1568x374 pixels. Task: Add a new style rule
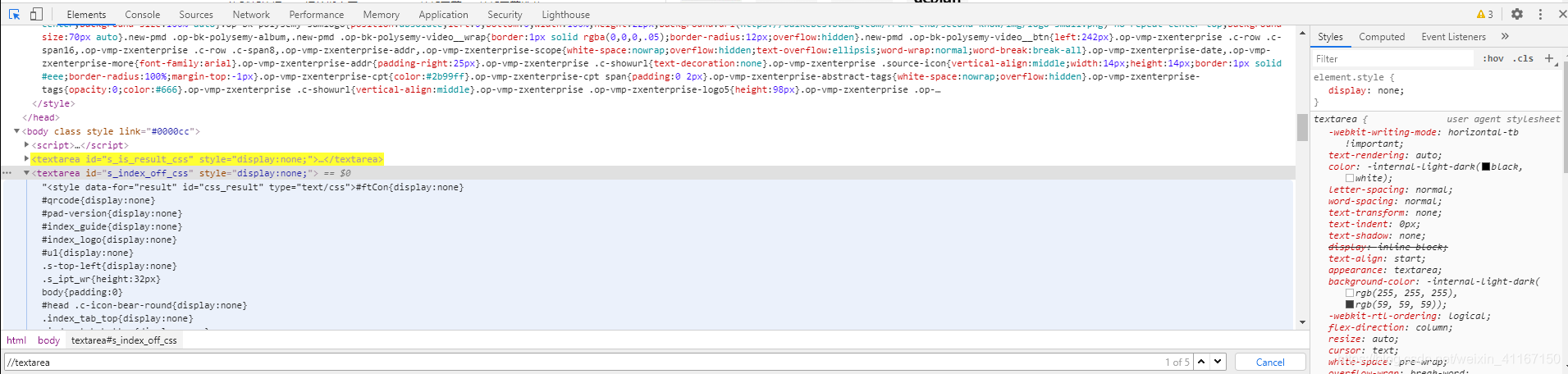[1548, 58]
